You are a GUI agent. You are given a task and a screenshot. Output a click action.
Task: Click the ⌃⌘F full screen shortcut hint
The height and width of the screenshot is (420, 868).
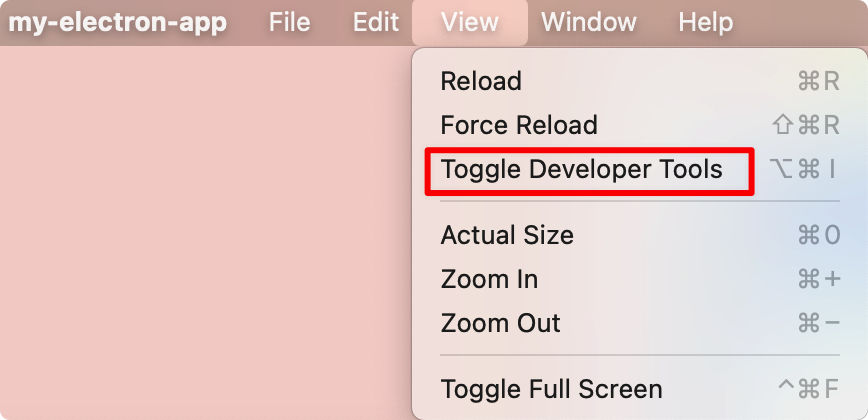click(809, 389)
